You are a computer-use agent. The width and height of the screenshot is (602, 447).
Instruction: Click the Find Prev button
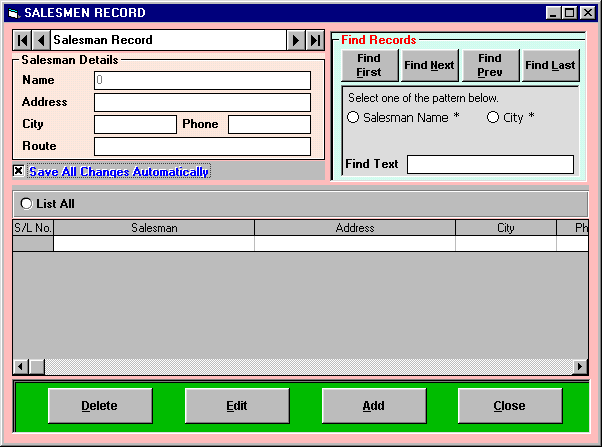[x=490, y=65]
